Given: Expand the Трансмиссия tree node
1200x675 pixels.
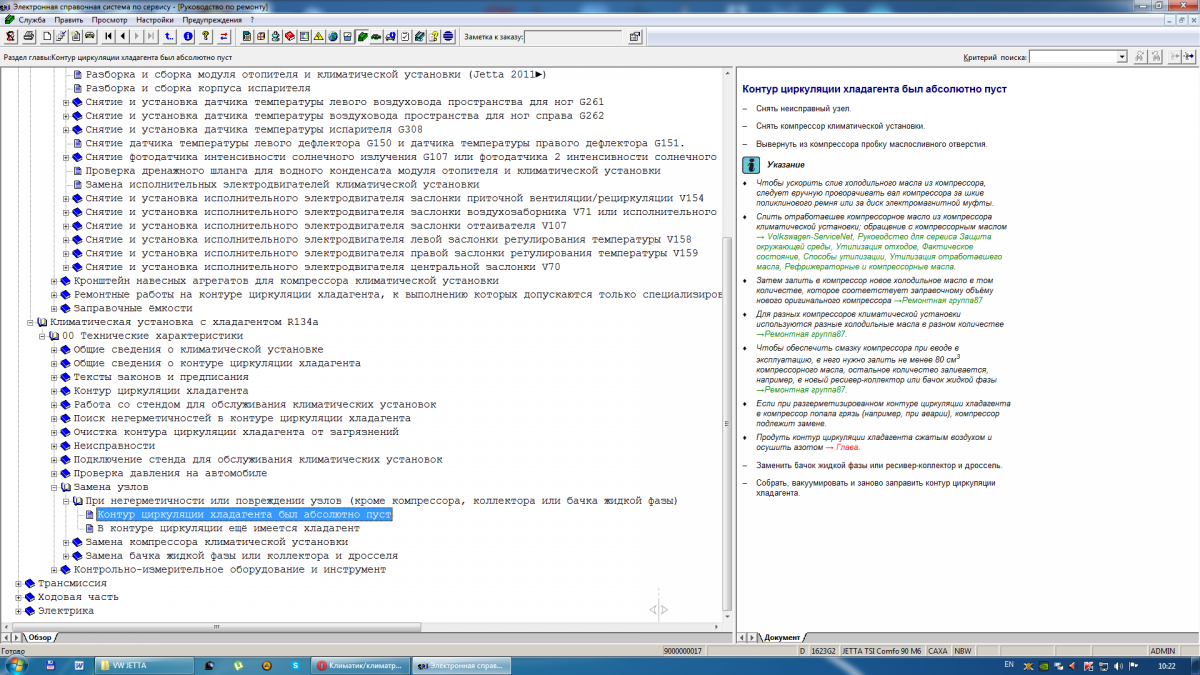Looking at the screenshot, I should pyautogui.click(x=17, y=583).
